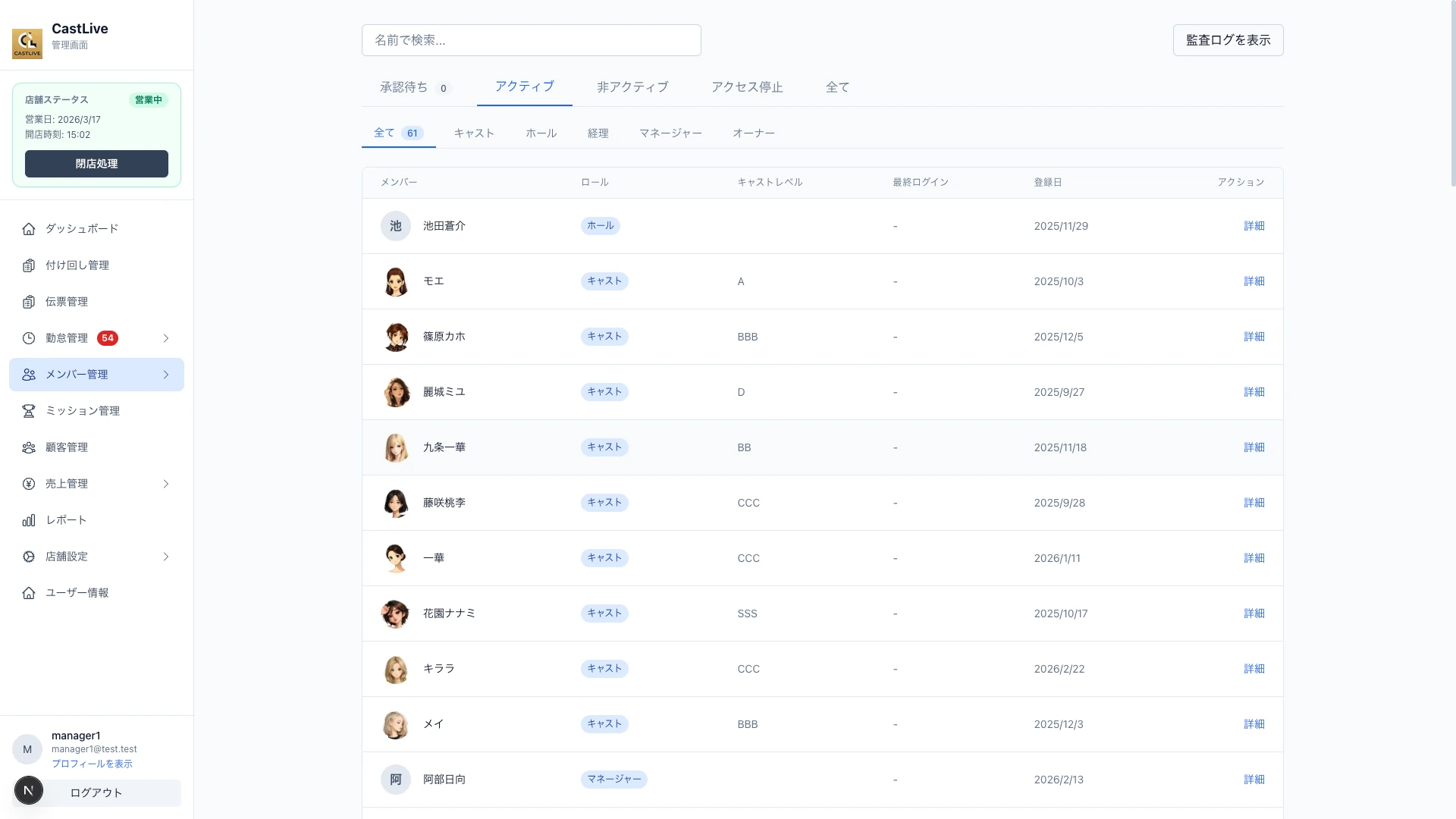Open 店舗設定 via the gear icon
The height and width of the screenshot is (819, 1456).
(29, 556)
